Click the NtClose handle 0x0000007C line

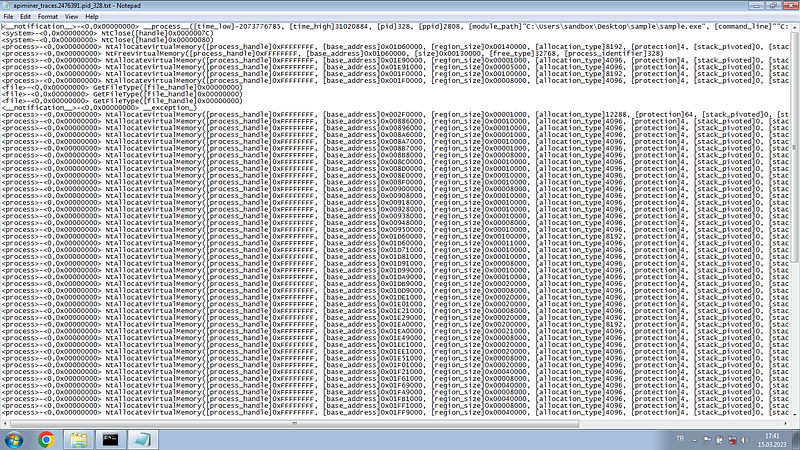click(108, 33)
